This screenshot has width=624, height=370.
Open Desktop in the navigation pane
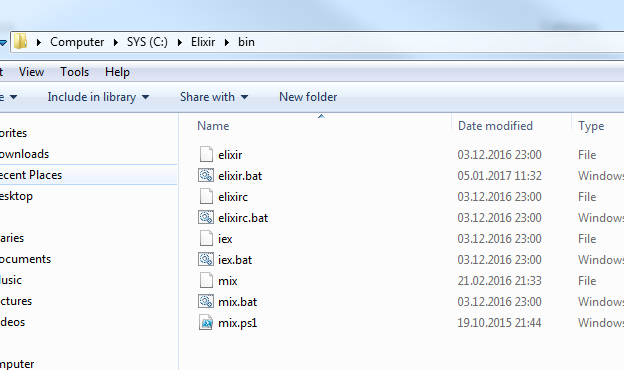coord(16,196)
